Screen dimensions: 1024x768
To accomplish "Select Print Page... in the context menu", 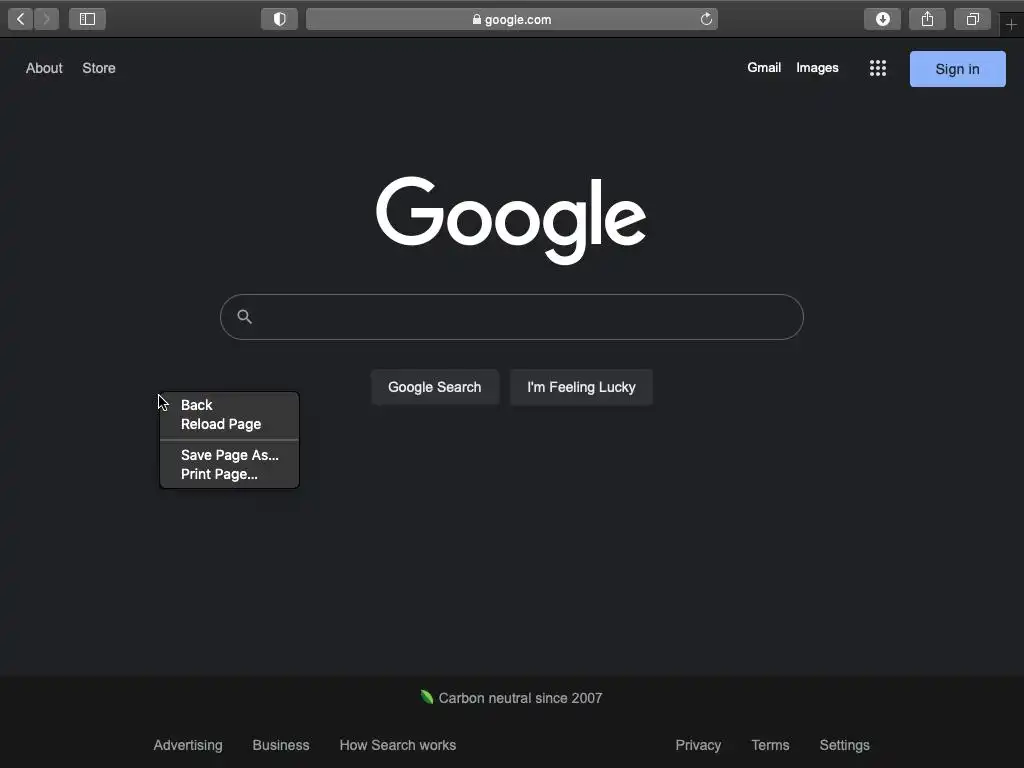I will [229, 474].
